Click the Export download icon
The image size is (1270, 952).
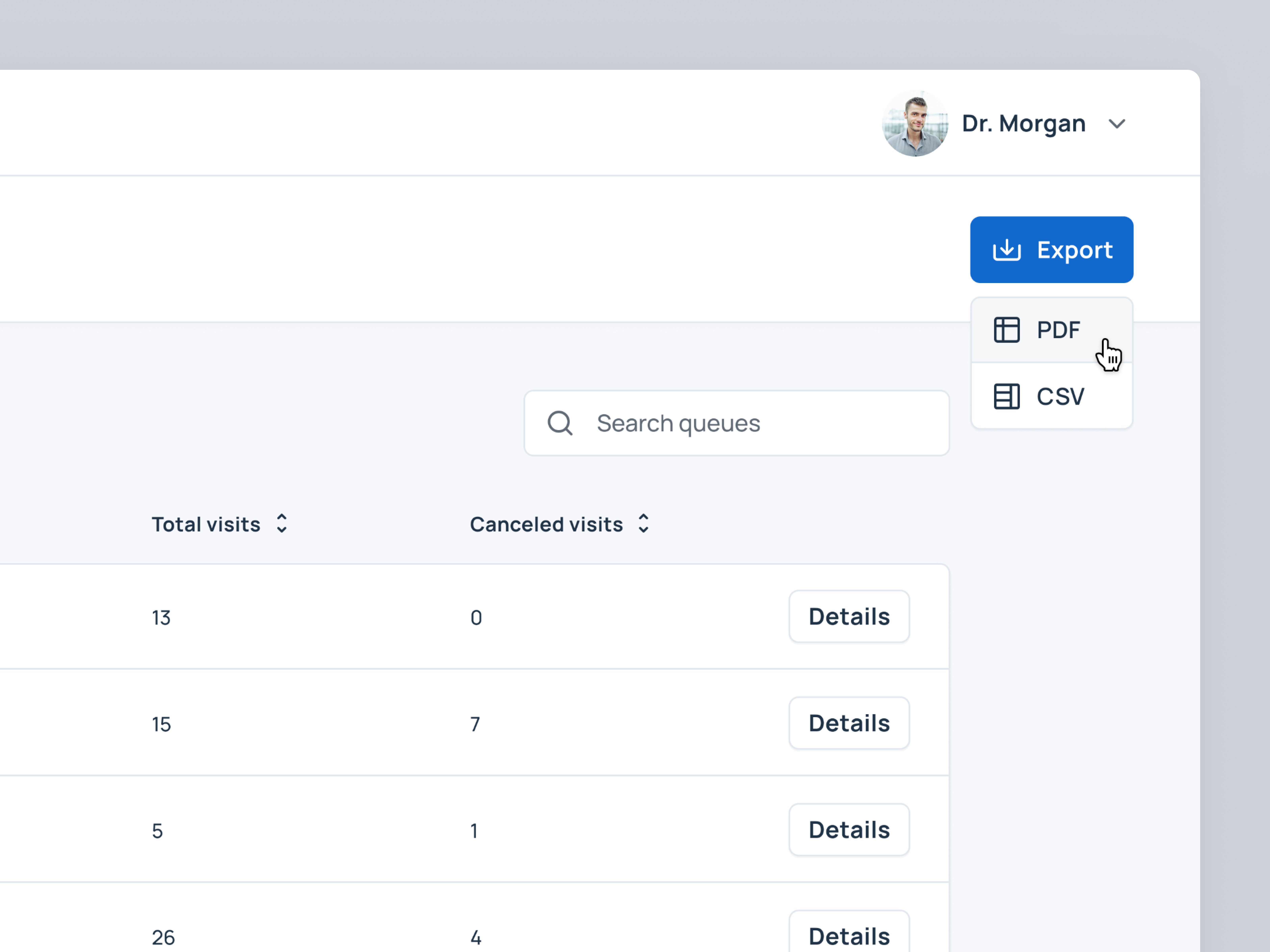pyautogui.click(x=1006, y=250)
